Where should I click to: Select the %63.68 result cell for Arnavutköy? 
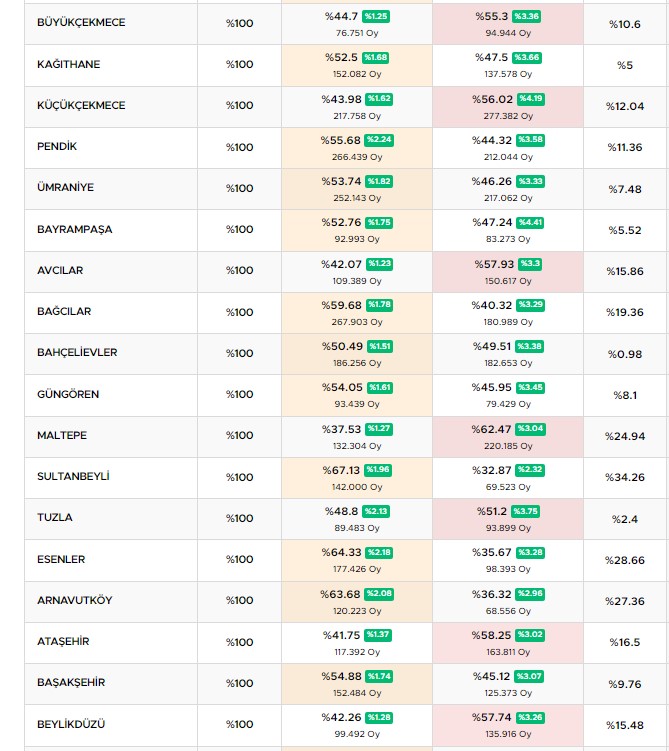point(341,594)
